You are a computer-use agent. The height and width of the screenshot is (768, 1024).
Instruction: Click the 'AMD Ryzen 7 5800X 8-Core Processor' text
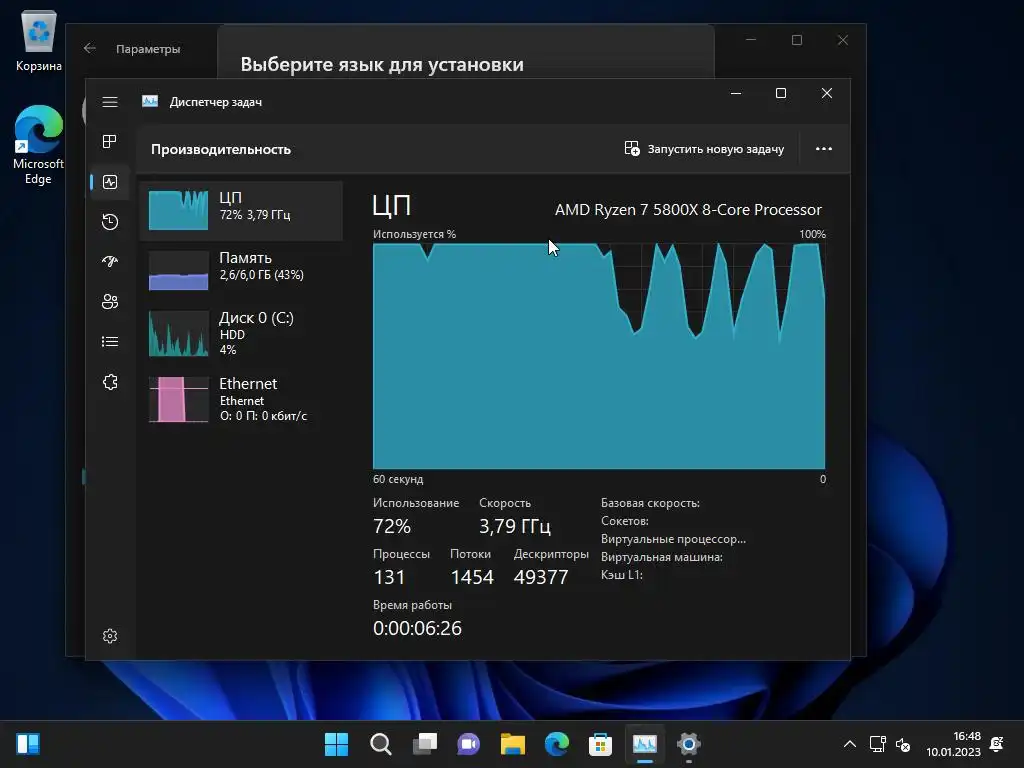(688, 210)
